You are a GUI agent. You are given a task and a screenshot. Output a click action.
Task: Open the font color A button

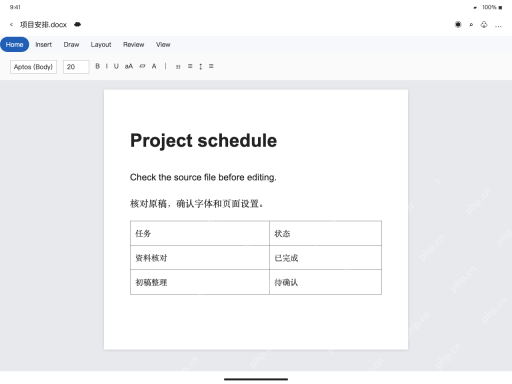[x=154, y=66]
